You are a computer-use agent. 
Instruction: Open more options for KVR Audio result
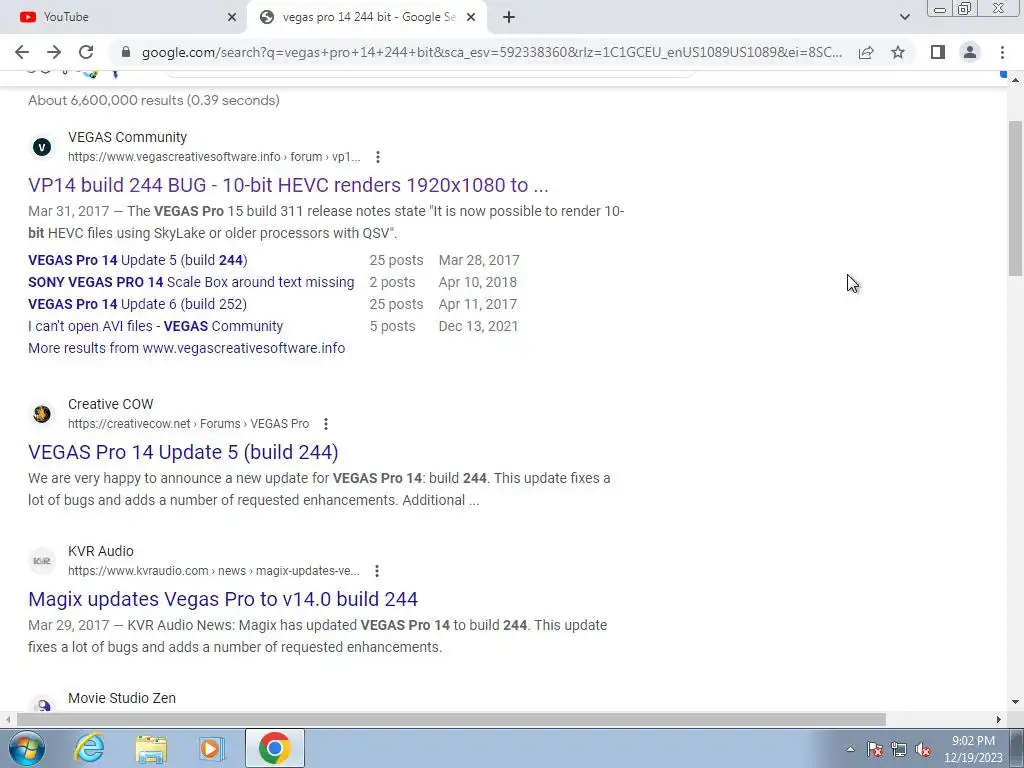point(377,571)
